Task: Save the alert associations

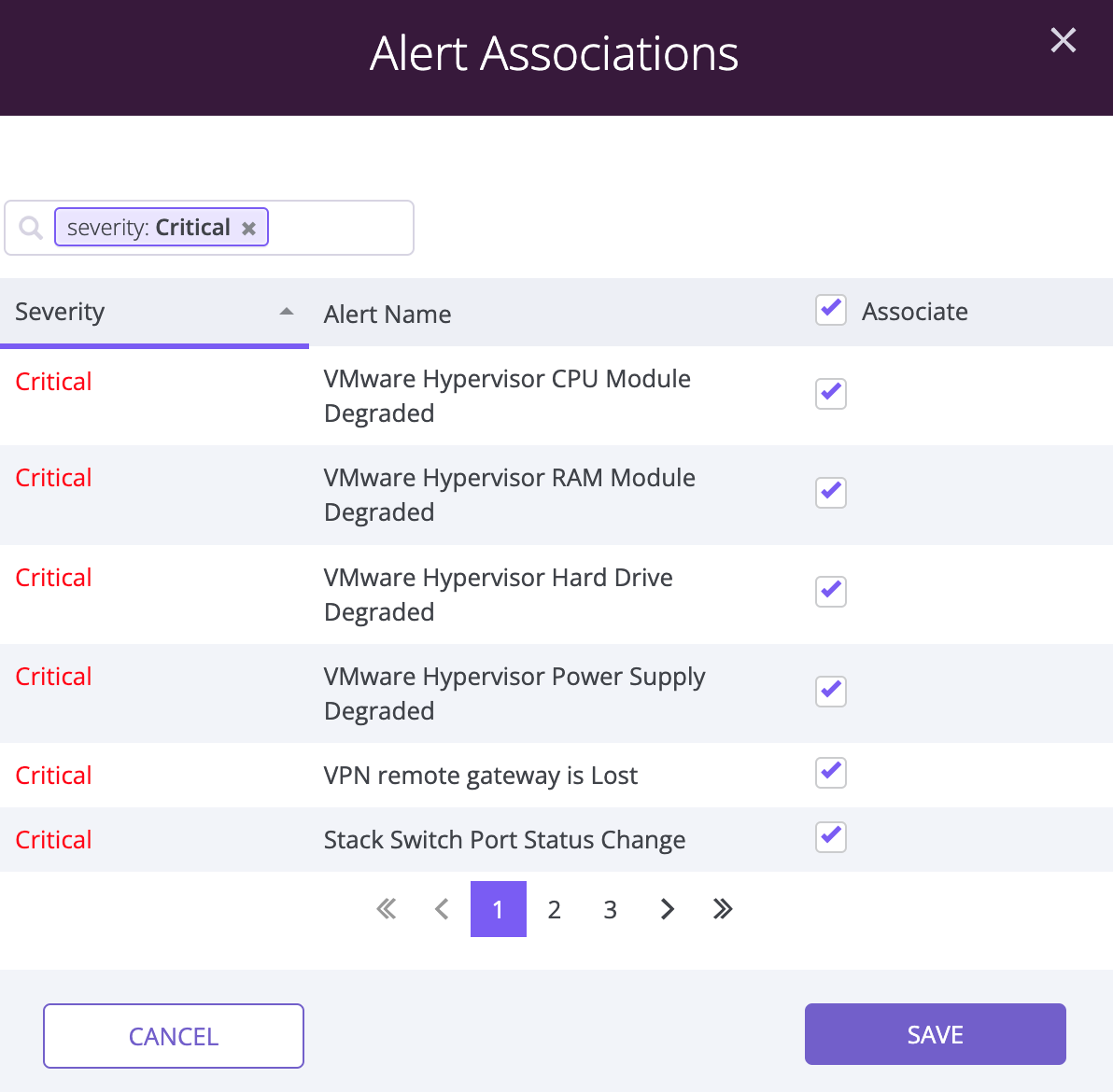Action: coord(935,1034)
